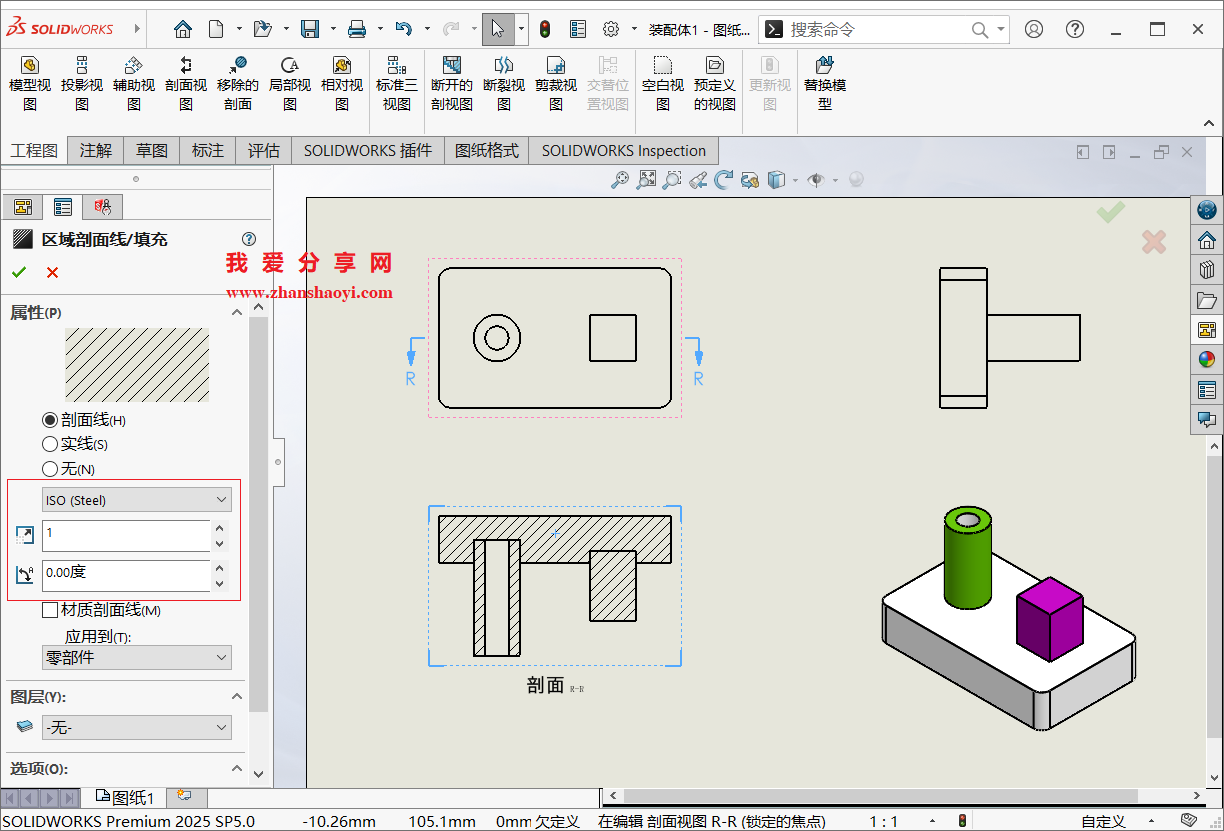Screen dimensions: 1224x831
Task: Click the Relative View (相对视图) tool
Action: [342, 83]
